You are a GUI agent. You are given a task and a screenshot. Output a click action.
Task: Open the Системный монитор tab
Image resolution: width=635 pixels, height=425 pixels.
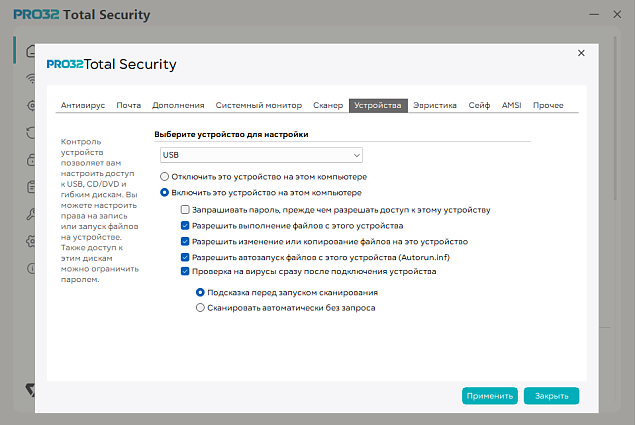click(x=259, y=105)
